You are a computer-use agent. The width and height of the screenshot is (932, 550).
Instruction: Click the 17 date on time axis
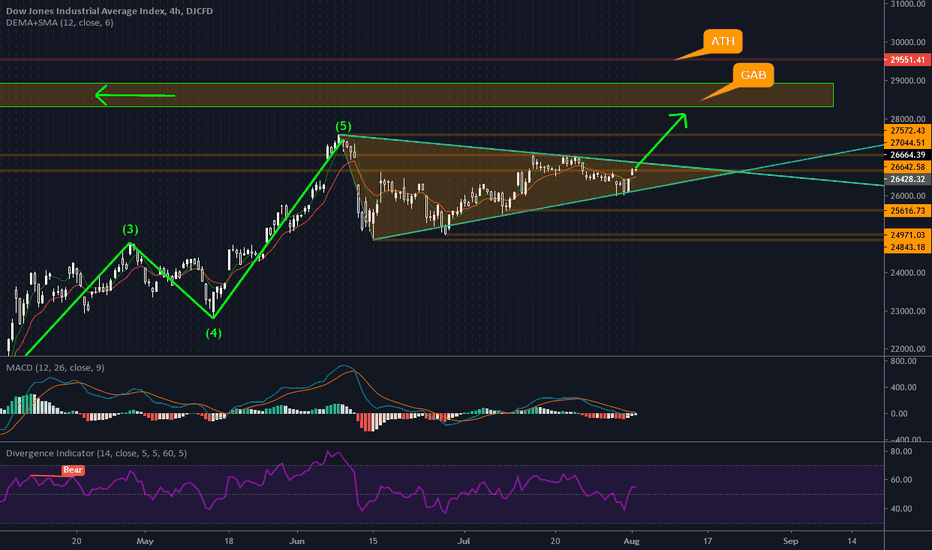(x=707, y=541)
